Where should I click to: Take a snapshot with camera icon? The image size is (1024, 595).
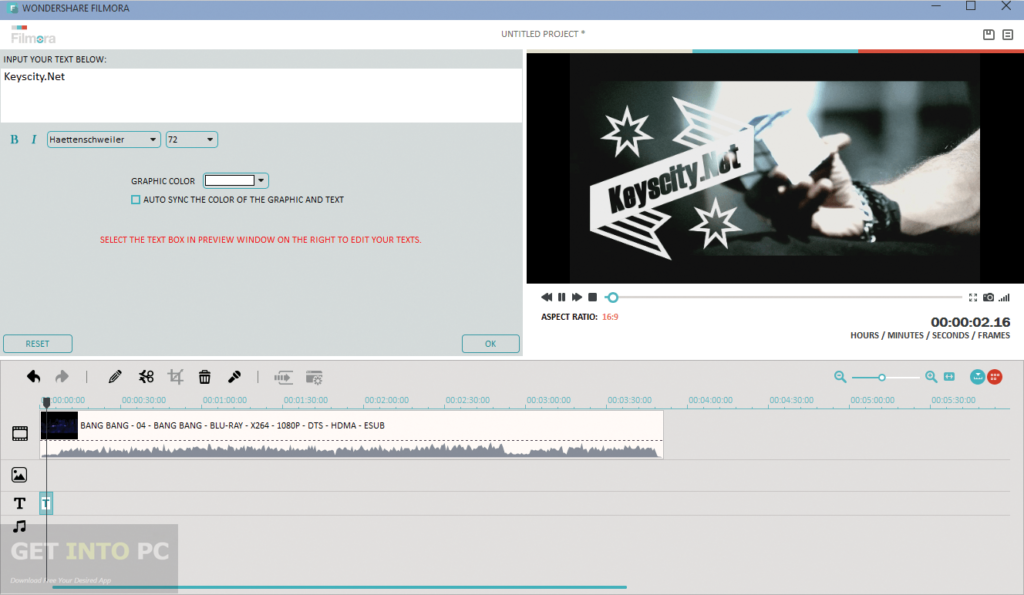coord(989,297)
